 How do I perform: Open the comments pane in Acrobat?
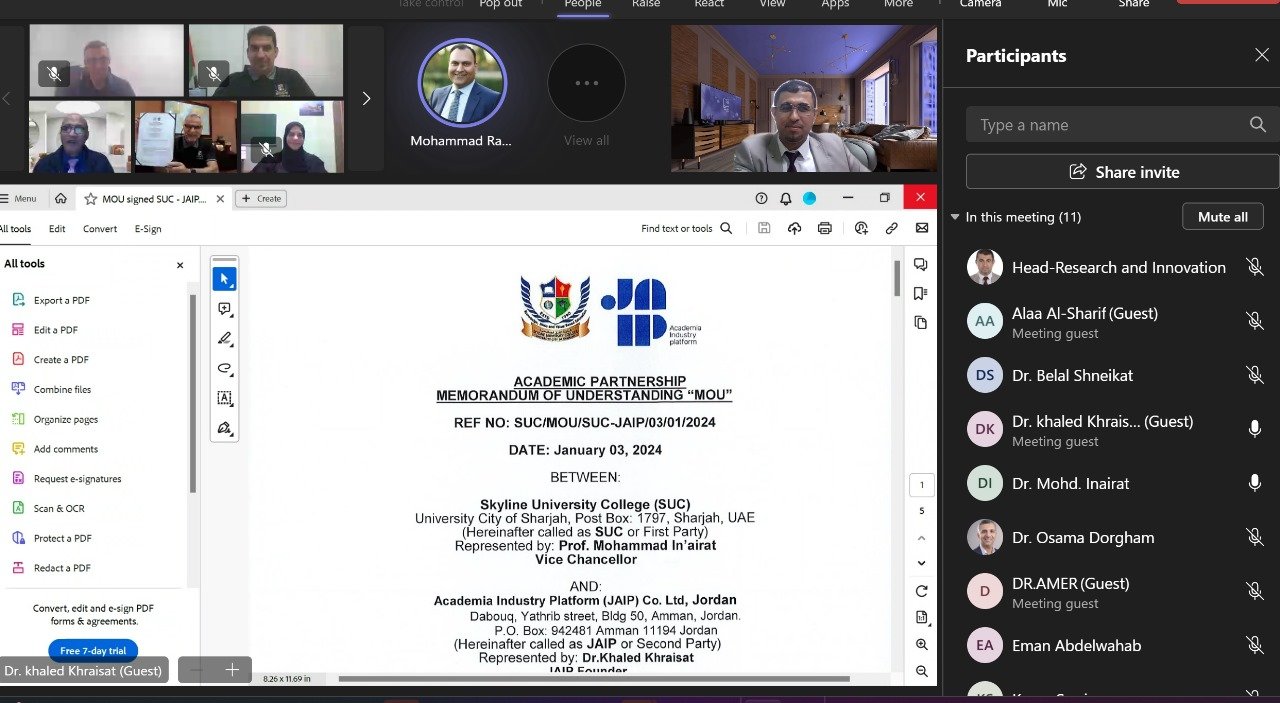pos(920,264)
